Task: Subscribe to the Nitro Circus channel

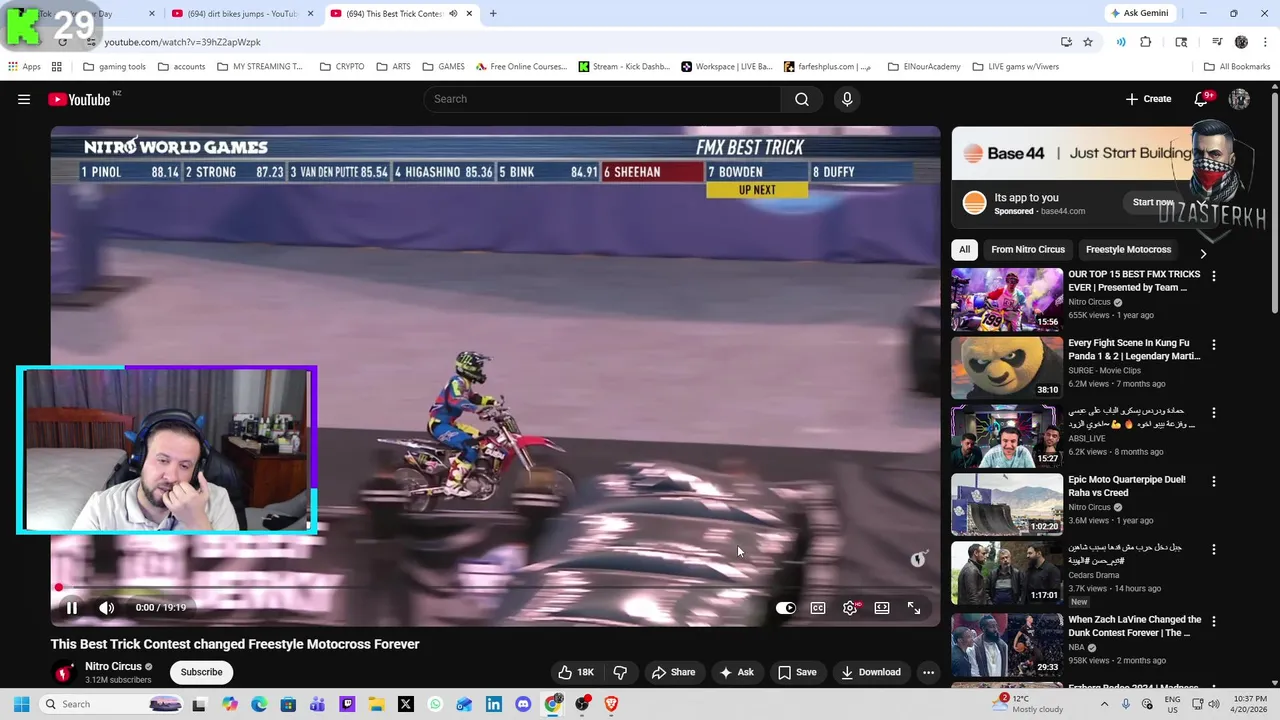Action: pyautogui.click(x=201, y=672)
